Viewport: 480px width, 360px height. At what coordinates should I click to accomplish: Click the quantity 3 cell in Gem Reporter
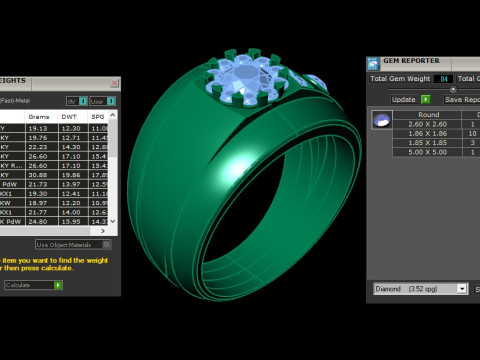click(472, 143)
